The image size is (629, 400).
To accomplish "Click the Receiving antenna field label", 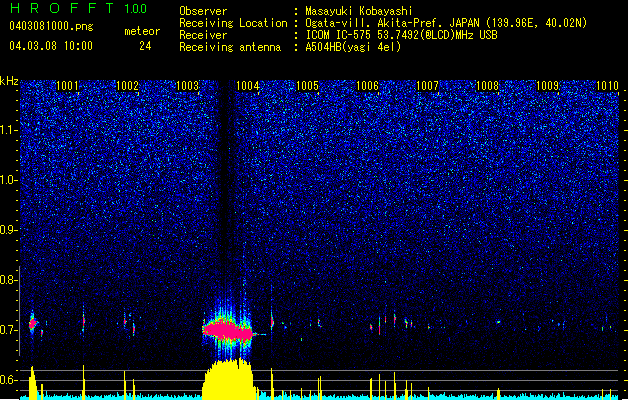I will point(230,47).
